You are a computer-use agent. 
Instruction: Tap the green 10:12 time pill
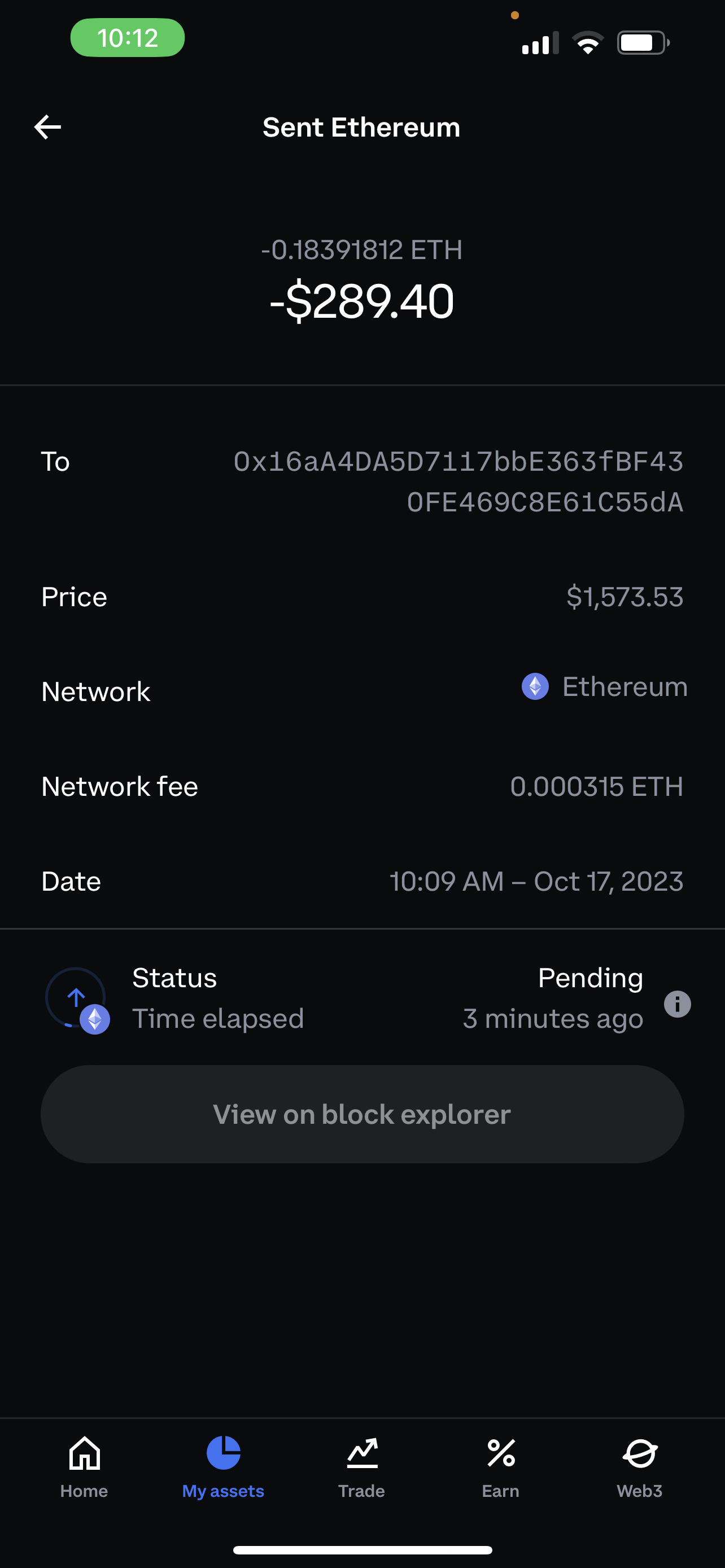(127, 38)
